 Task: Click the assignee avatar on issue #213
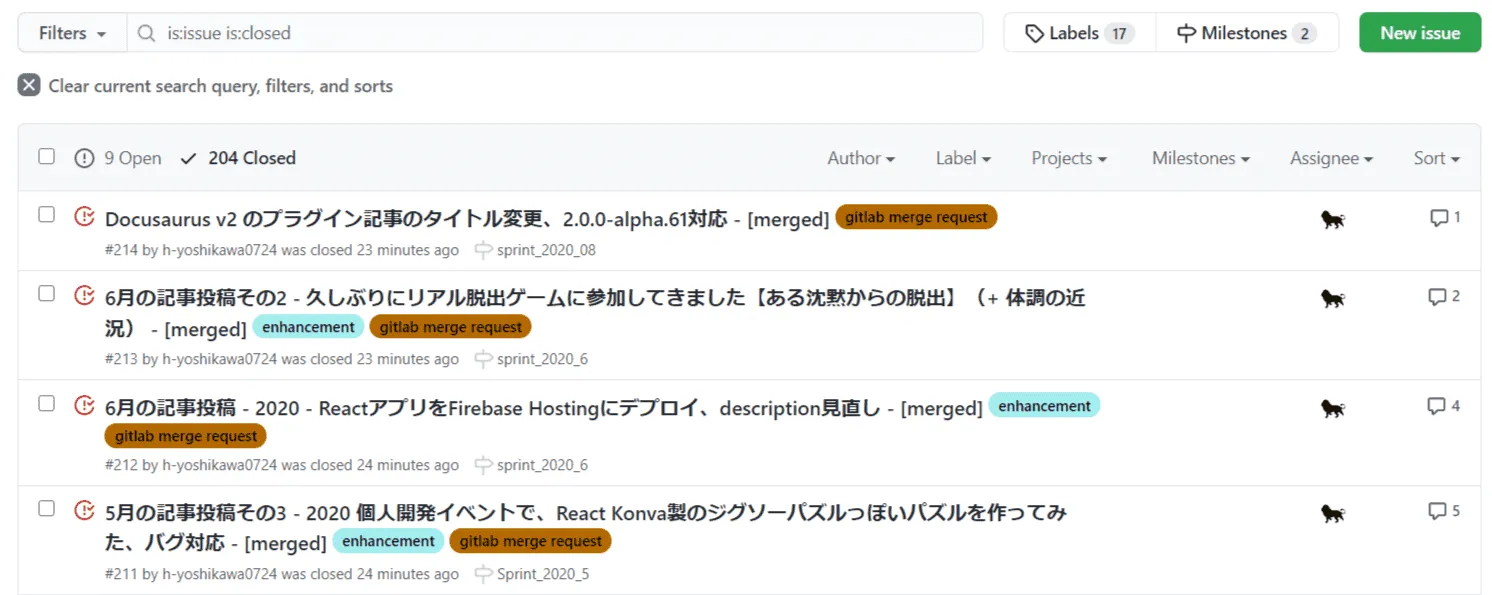[x=1333, y=296]
